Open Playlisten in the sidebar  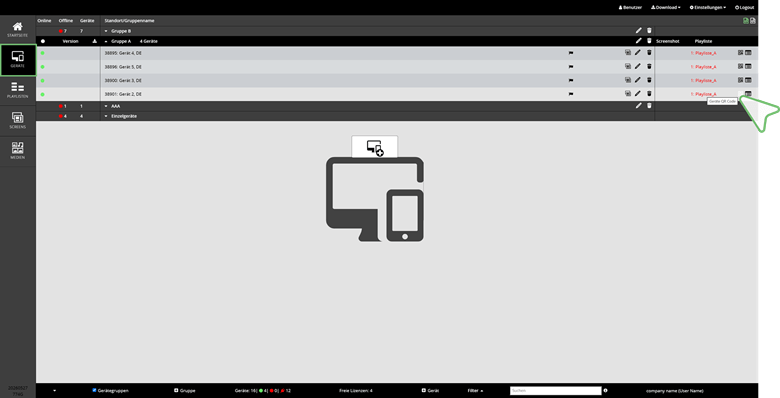(x=17, y=90)
